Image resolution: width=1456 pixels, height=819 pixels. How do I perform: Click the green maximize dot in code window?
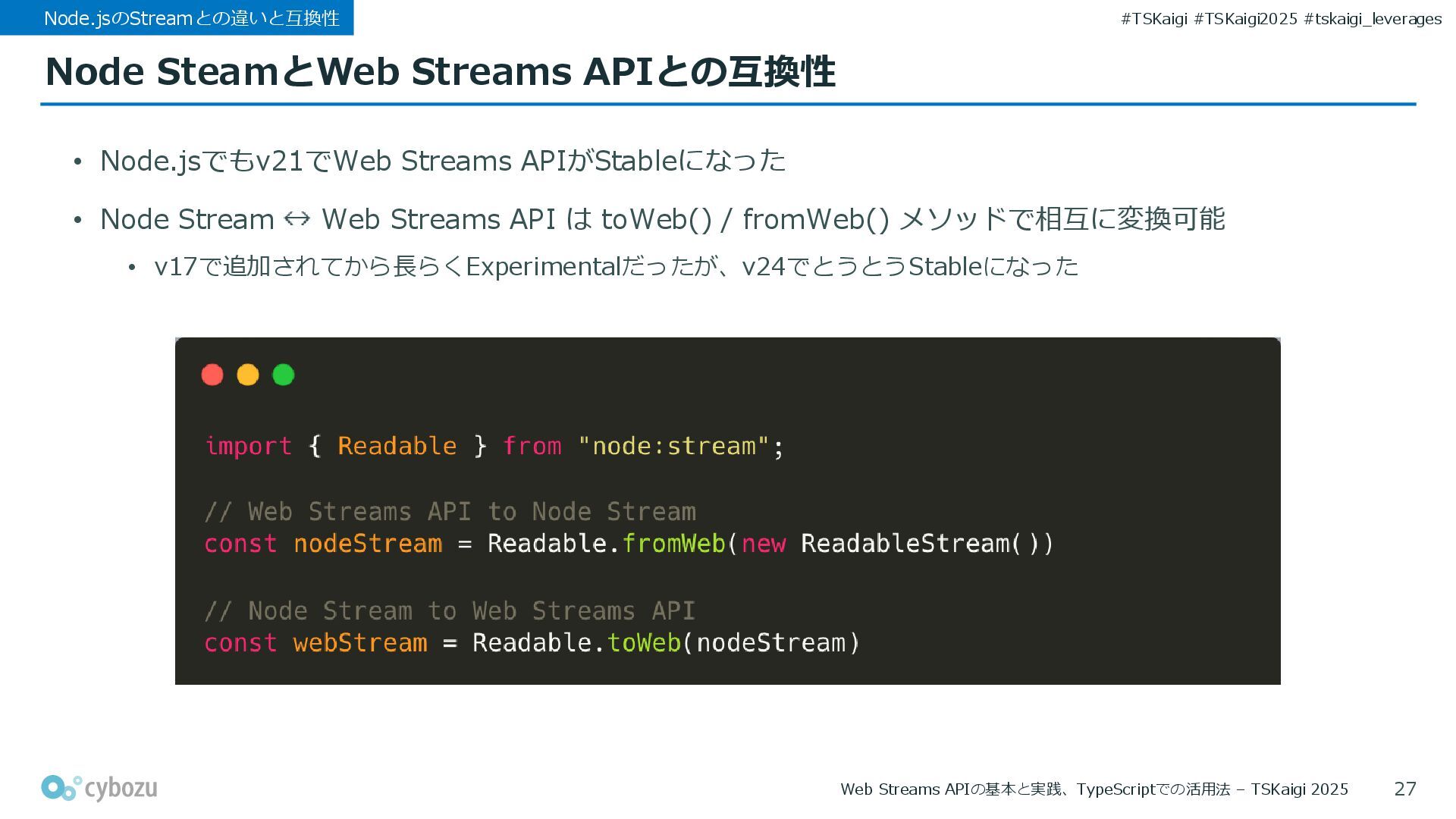pyautogui.click(x=284, y=375)
